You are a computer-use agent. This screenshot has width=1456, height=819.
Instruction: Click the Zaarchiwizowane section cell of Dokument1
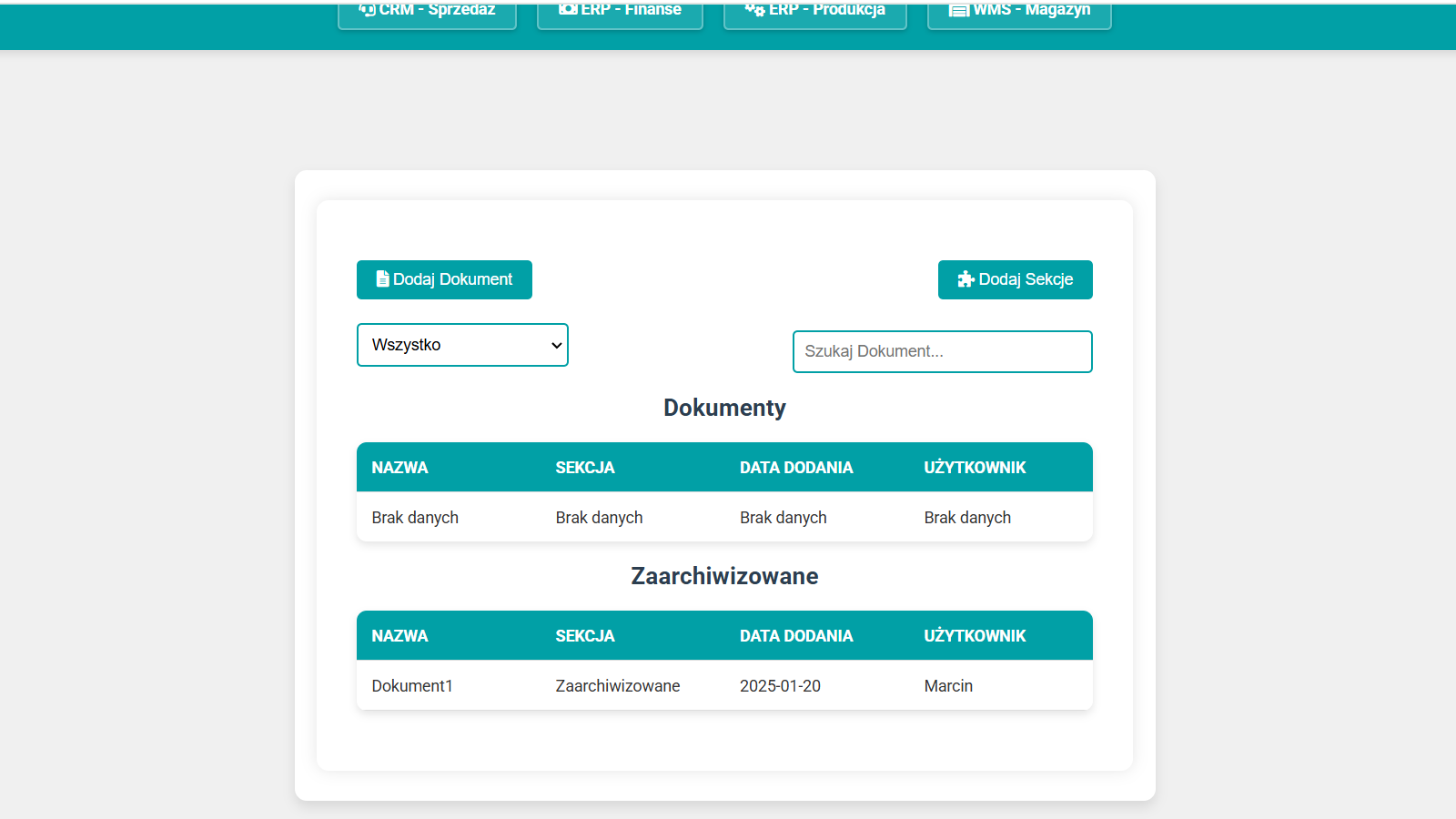(x=618, y=686)
